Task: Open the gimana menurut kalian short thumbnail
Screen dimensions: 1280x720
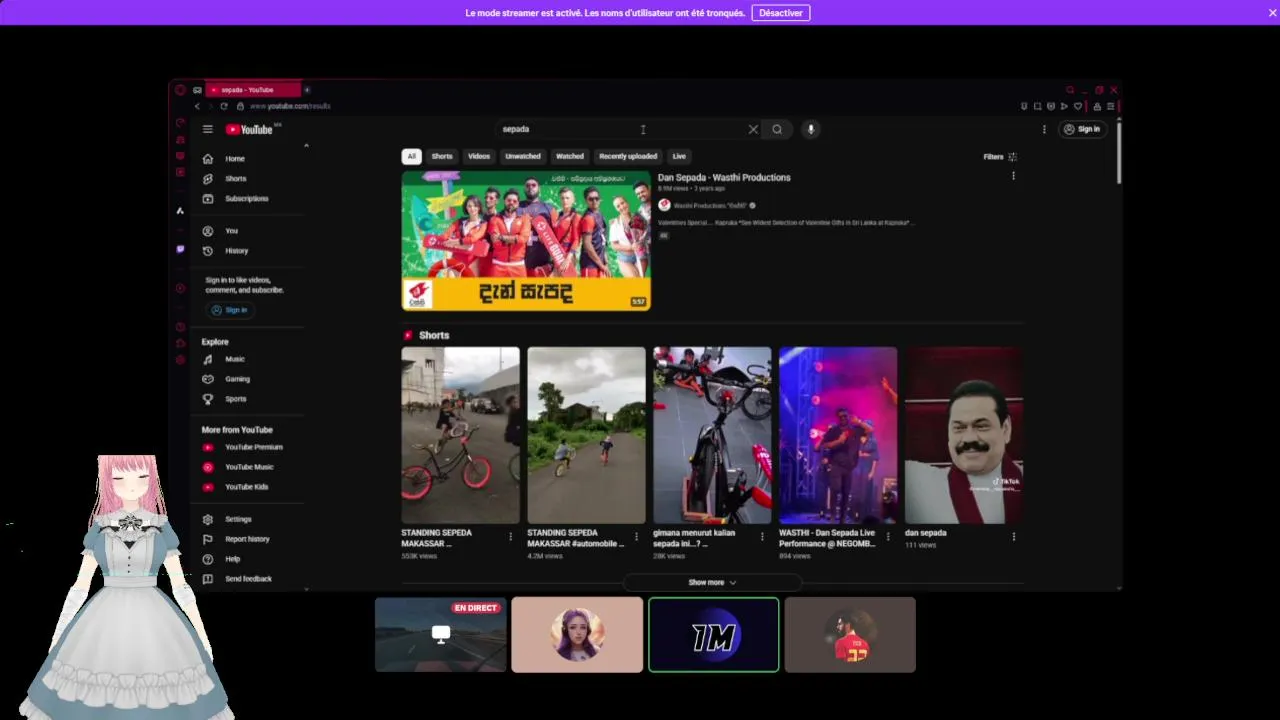Action: 712,435
